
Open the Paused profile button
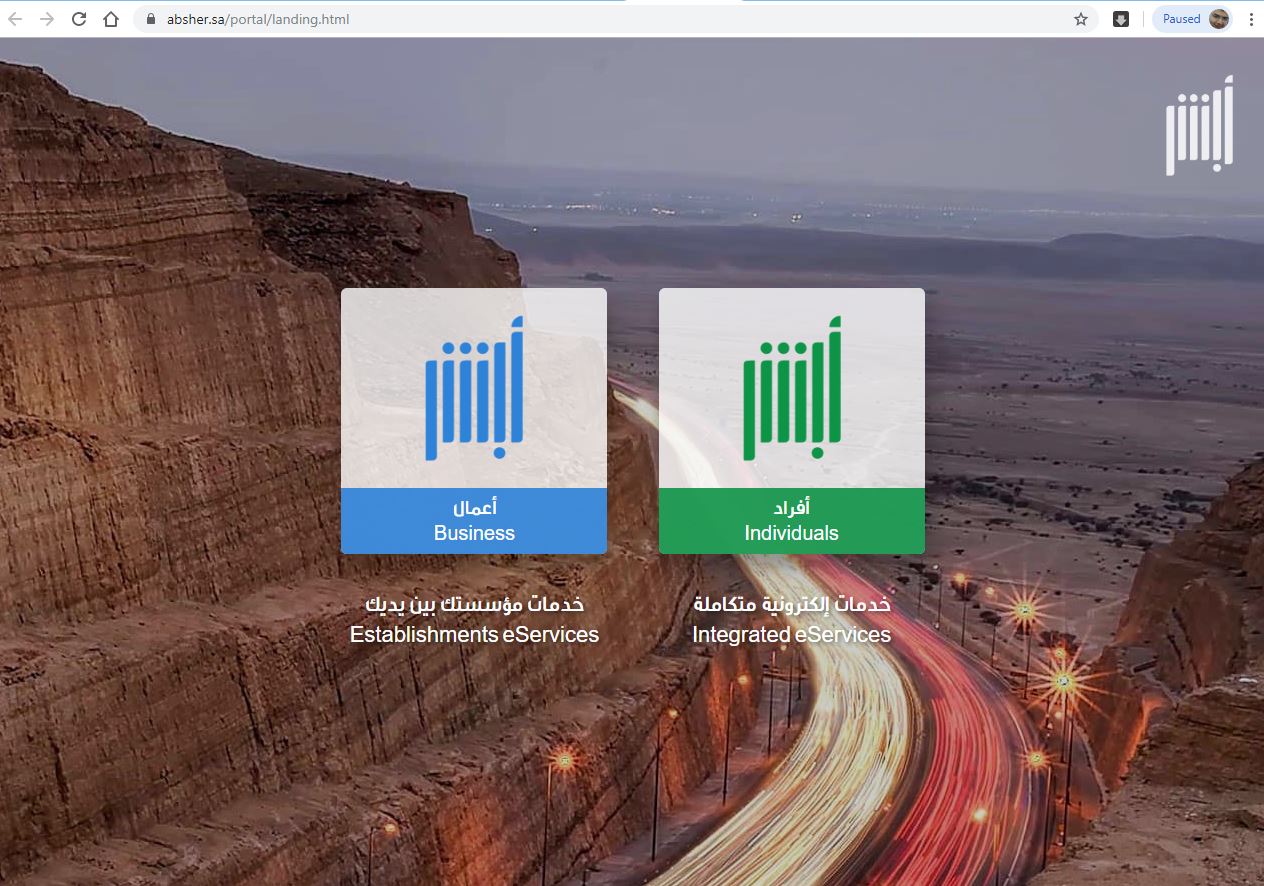[1193, 19]
